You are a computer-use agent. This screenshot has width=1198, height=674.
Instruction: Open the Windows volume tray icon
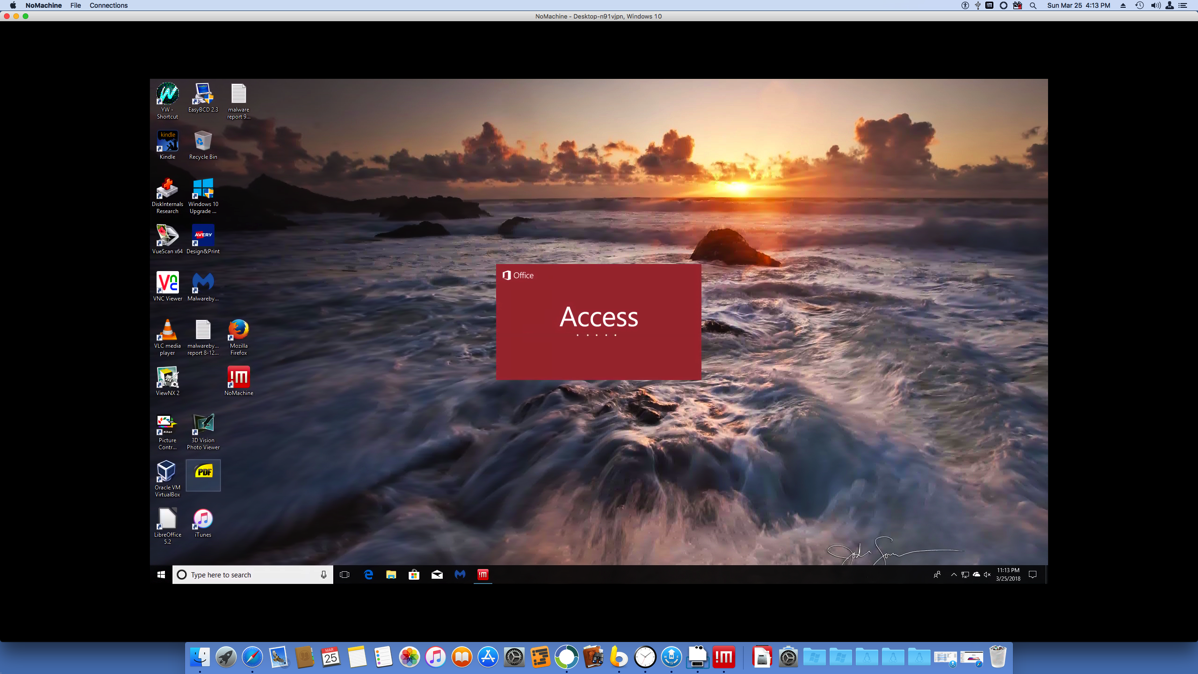pyautogui.click(x=987, y=575)
